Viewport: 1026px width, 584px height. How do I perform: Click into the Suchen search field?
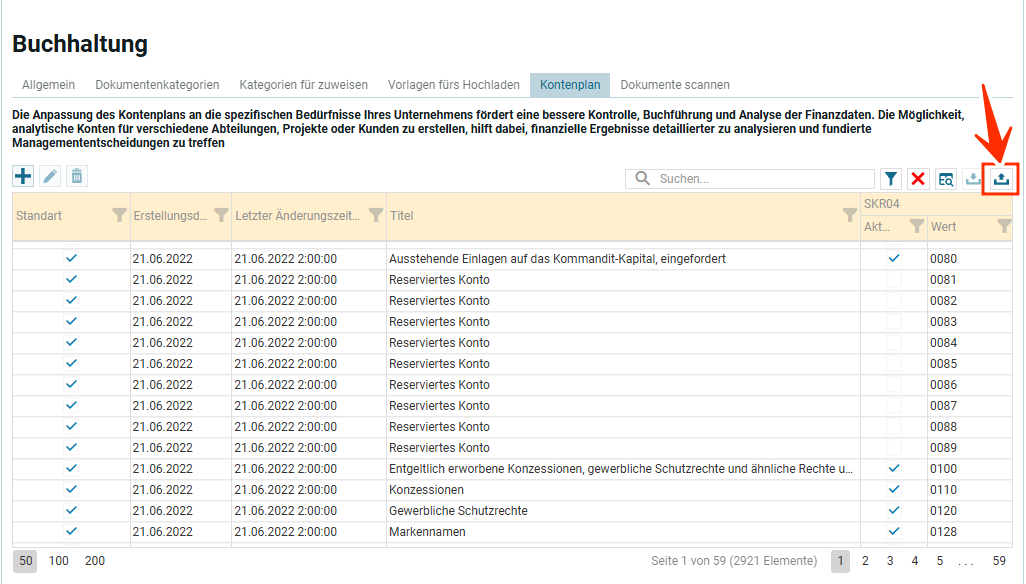[x=760, y=179]
